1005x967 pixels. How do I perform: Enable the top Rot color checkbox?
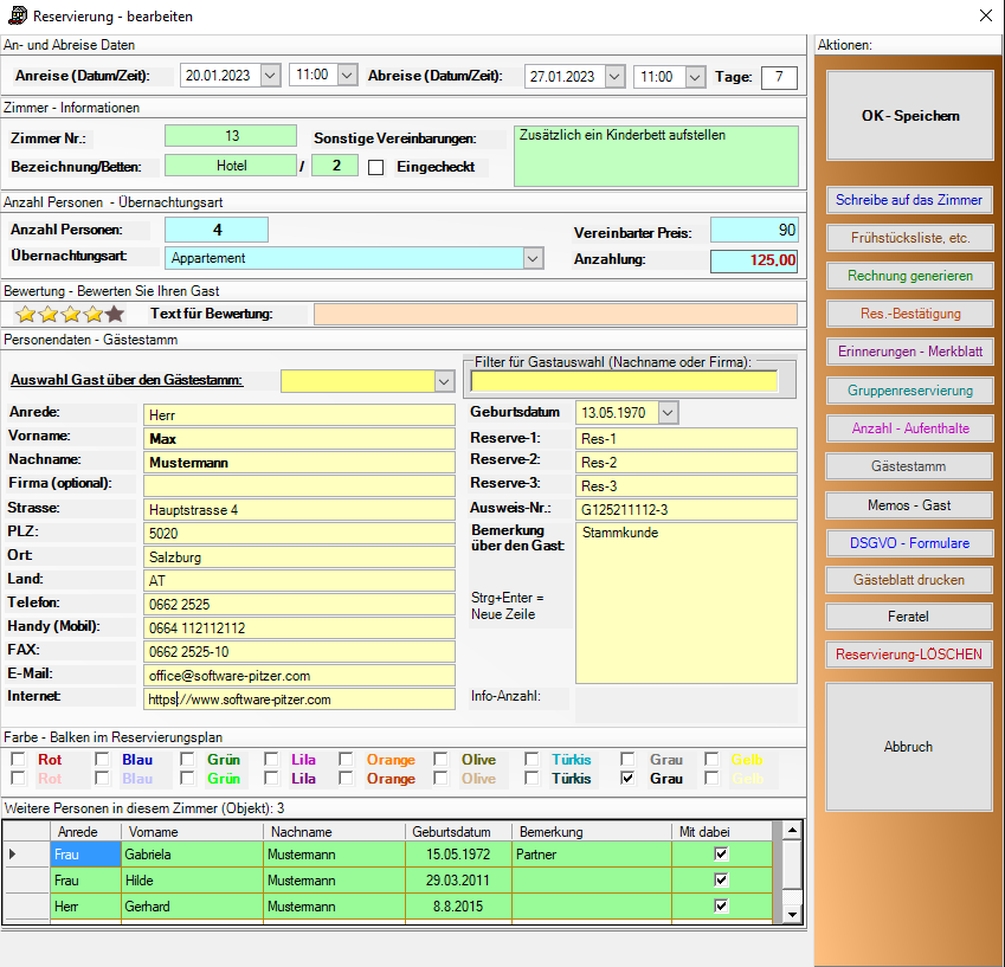click(18, 760)
